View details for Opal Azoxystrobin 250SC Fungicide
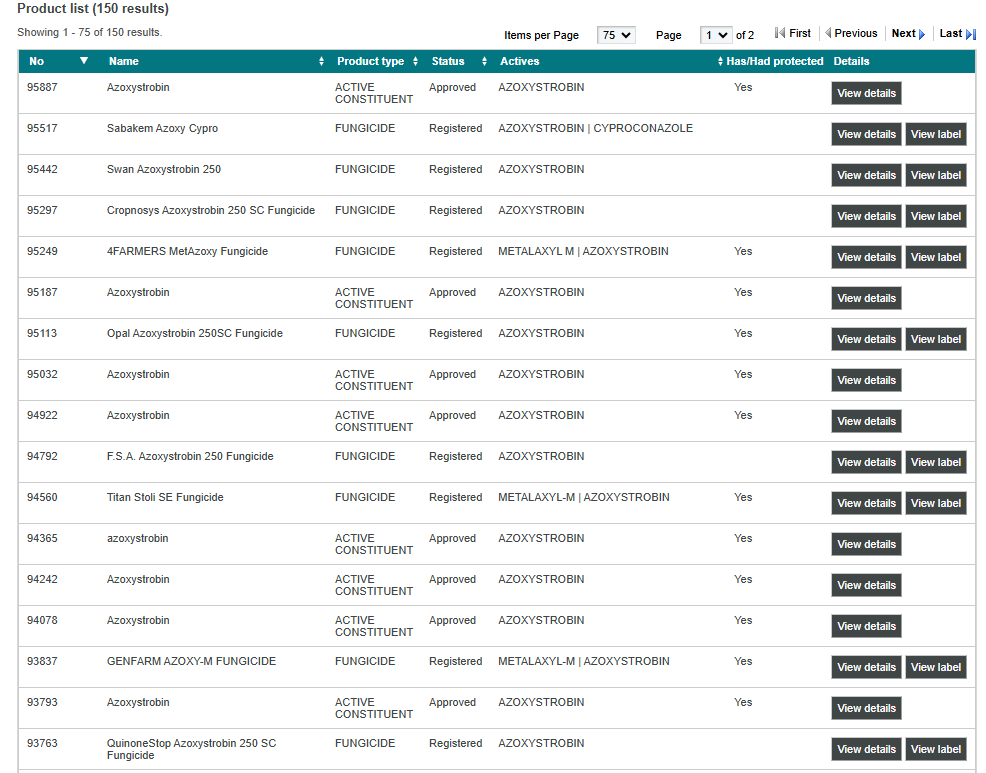986x773 pixels. click(x=866, y=340)
